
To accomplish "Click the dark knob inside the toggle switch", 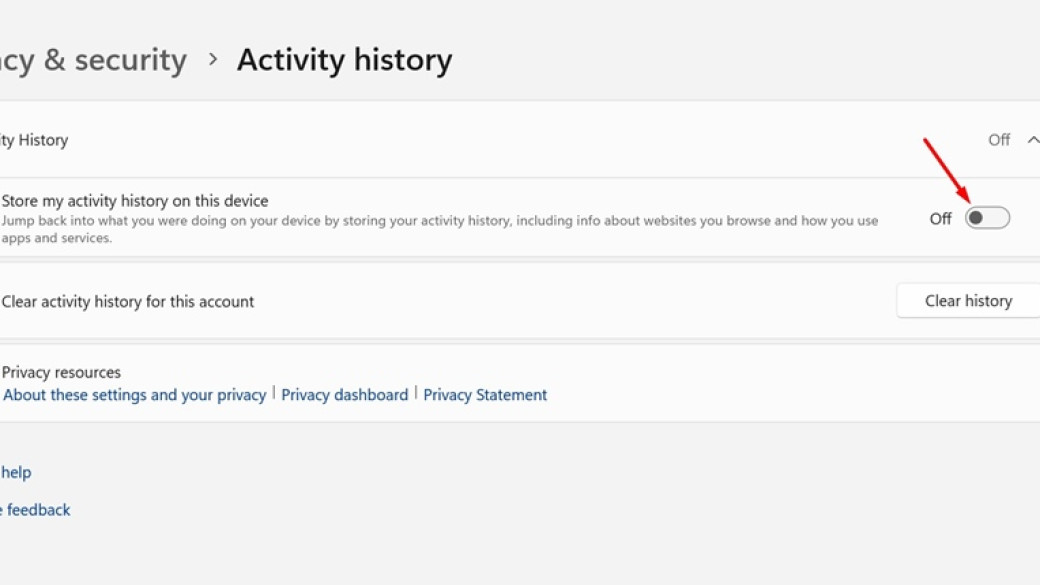I will (x=976, y=218).
